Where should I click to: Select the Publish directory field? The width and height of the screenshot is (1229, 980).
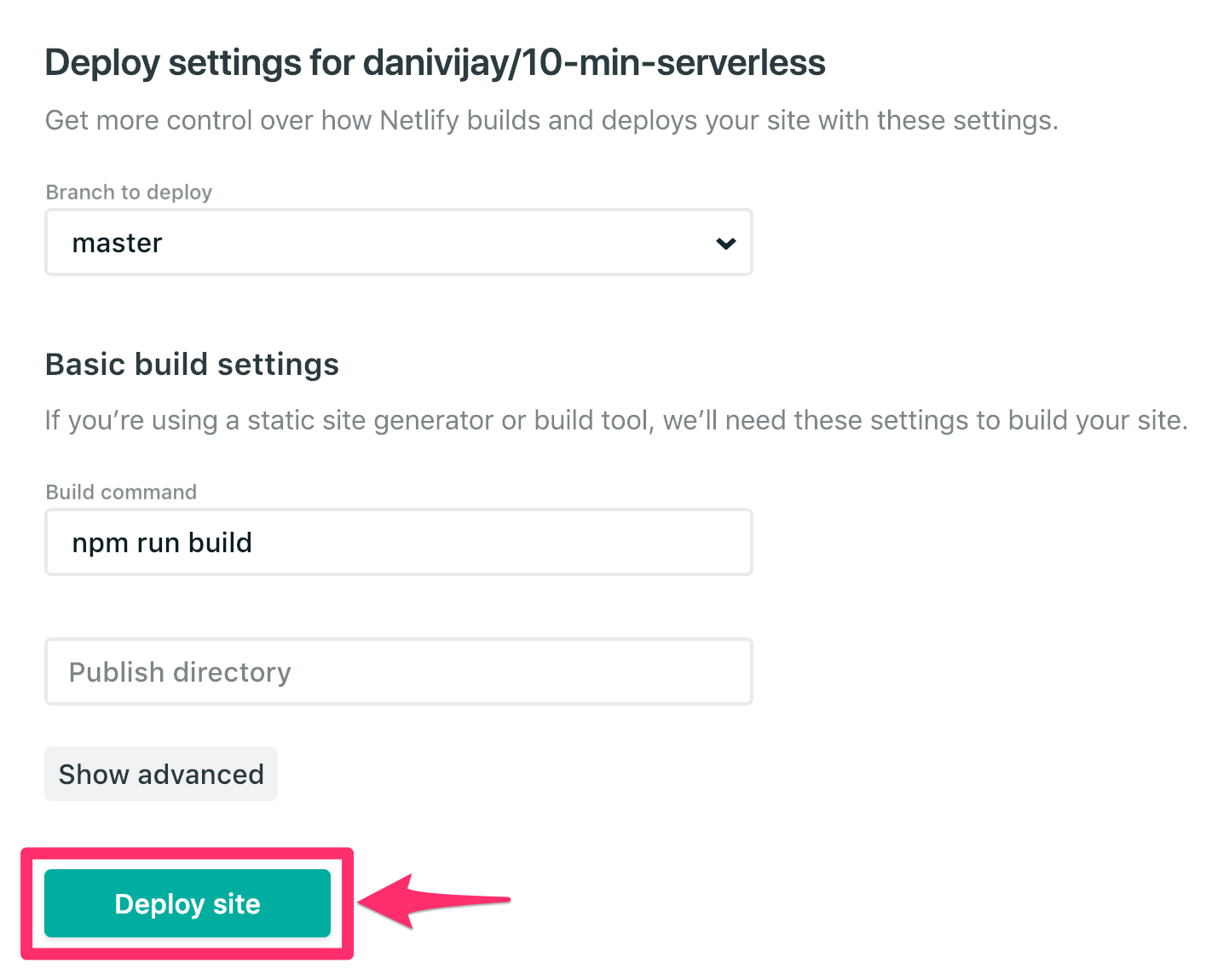[x=398, y=672]
